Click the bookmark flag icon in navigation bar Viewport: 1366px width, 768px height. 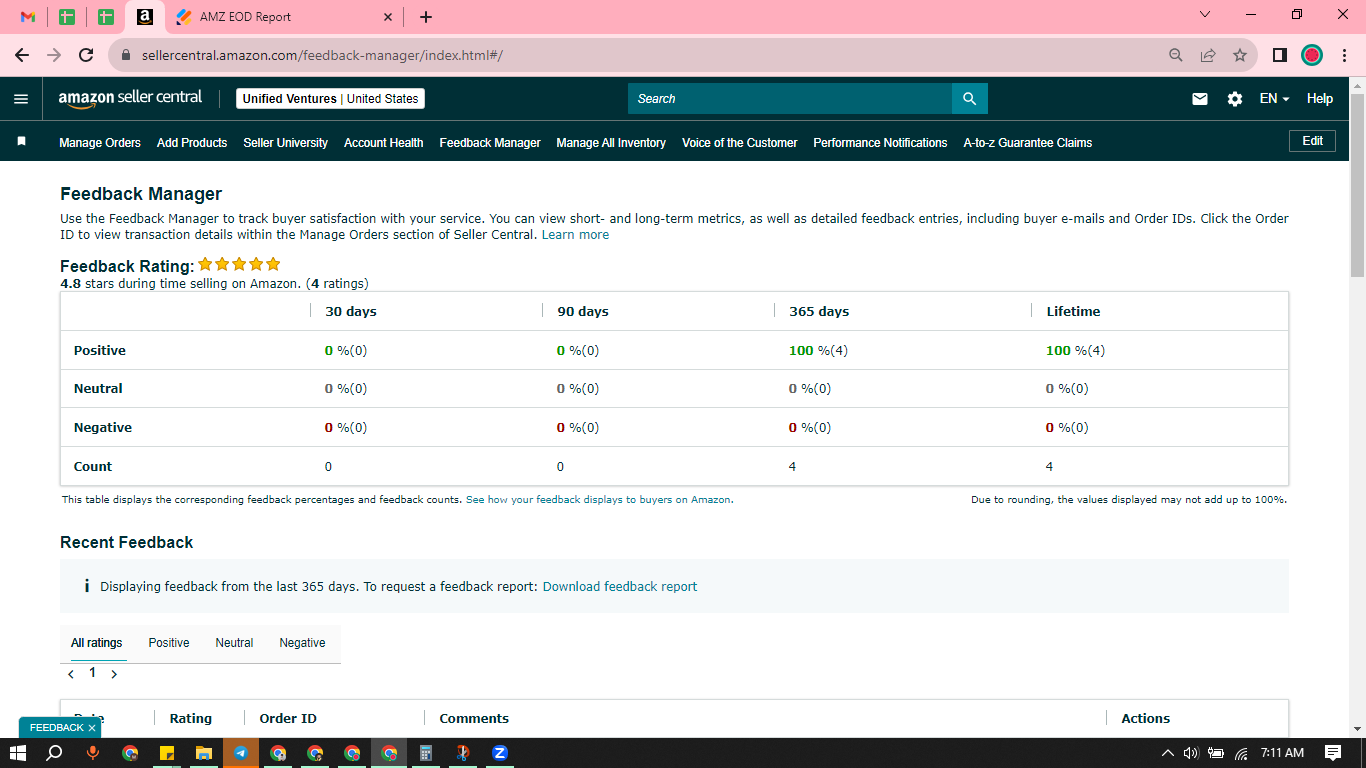point(21,142)
